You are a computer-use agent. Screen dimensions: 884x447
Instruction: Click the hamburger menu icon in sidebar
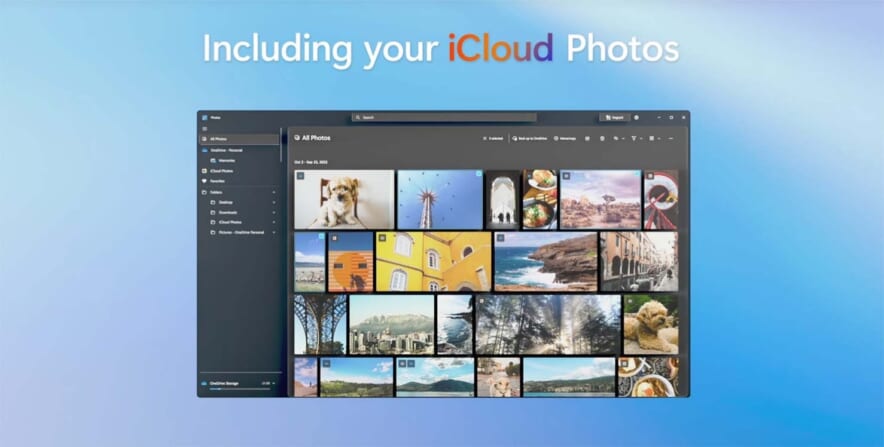click(x=205, y=129)
